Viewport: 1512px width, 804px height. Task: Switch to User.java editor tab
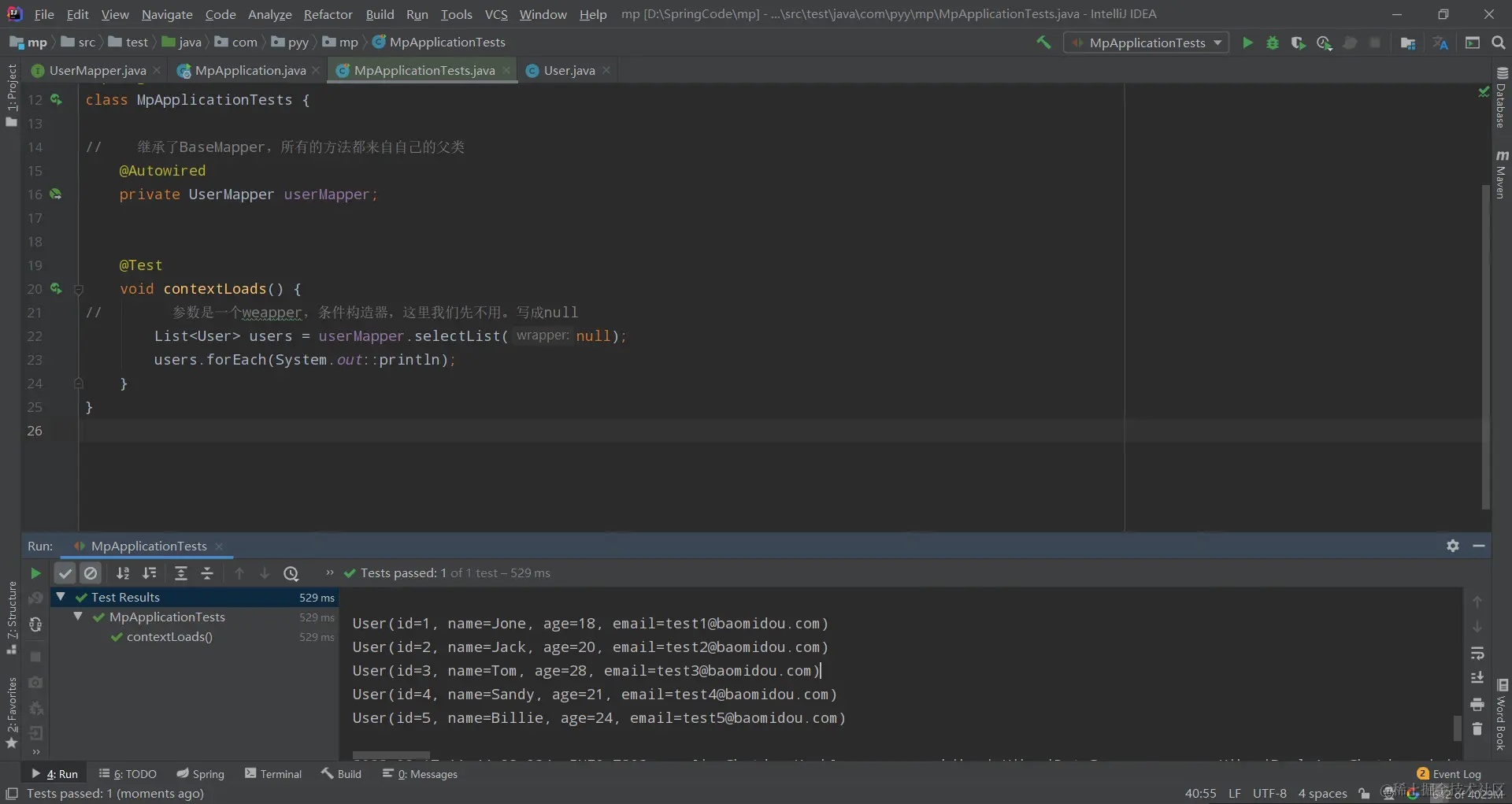(x=569, y=70)
